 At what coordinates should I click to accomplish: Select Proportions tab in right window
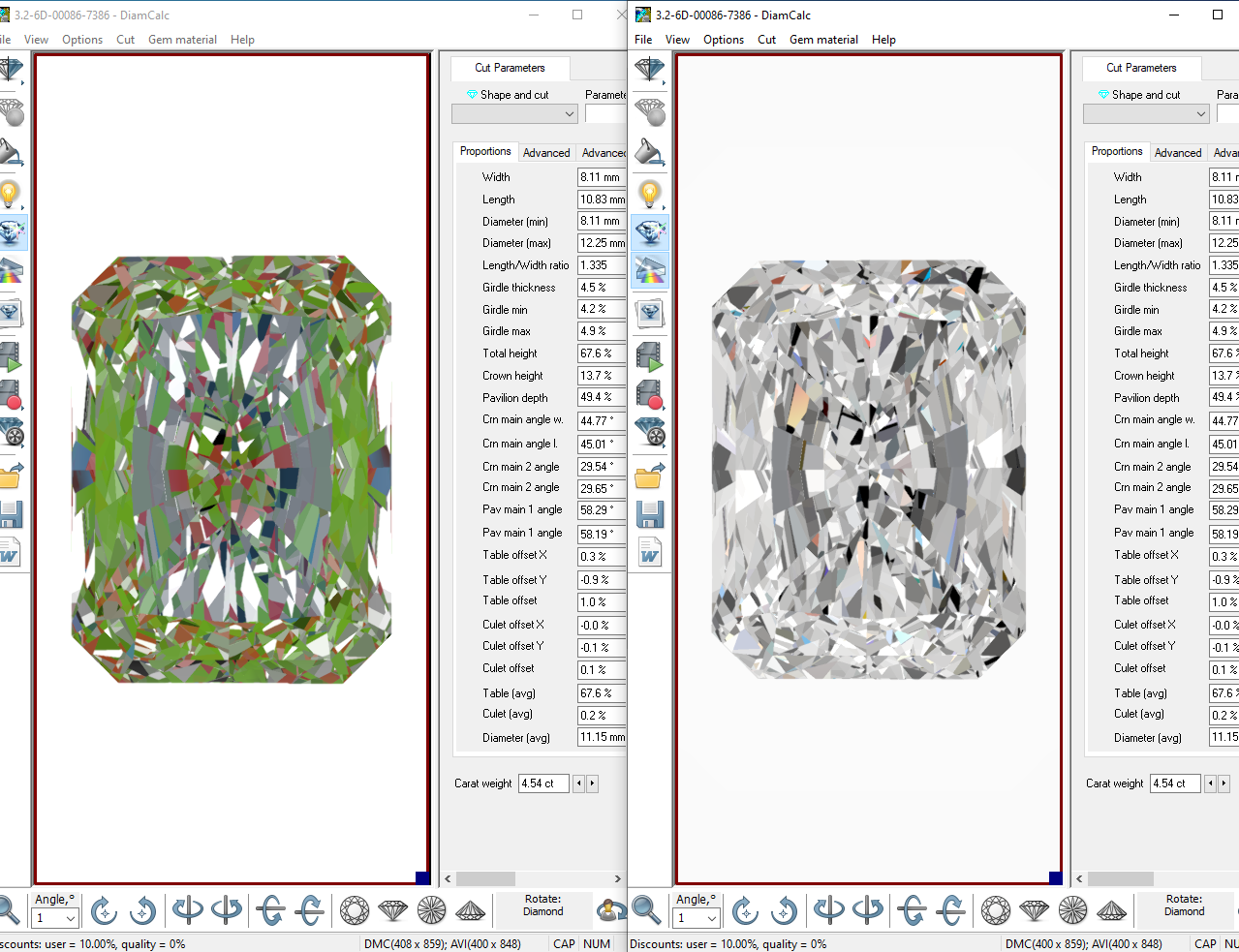(1117, 151)
